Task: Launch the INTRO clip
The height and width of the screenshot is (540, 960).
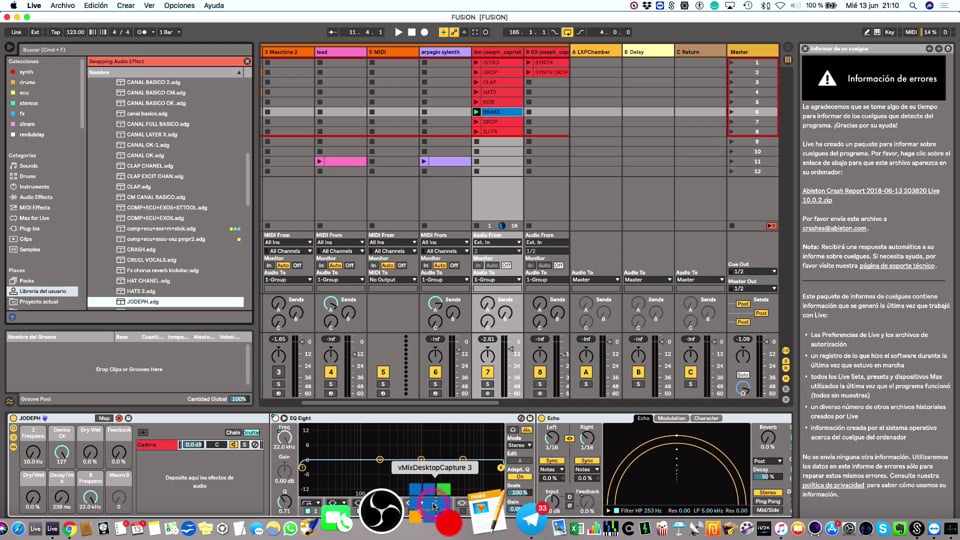Action: (476, 62)
